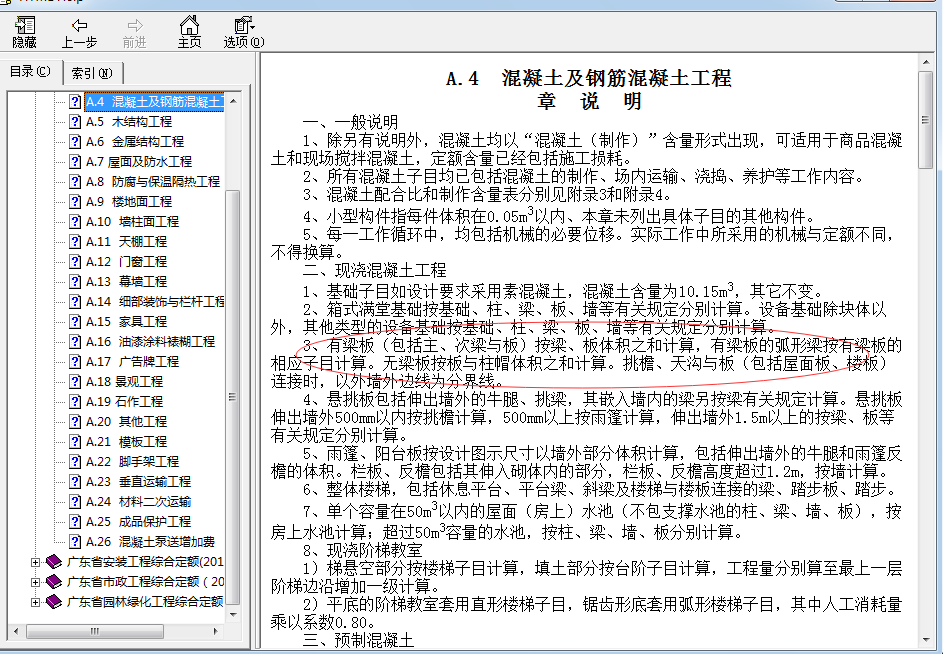Open A.14 细部装饰与栏杆工程 topic
The image size is (943, 654).
155,301
